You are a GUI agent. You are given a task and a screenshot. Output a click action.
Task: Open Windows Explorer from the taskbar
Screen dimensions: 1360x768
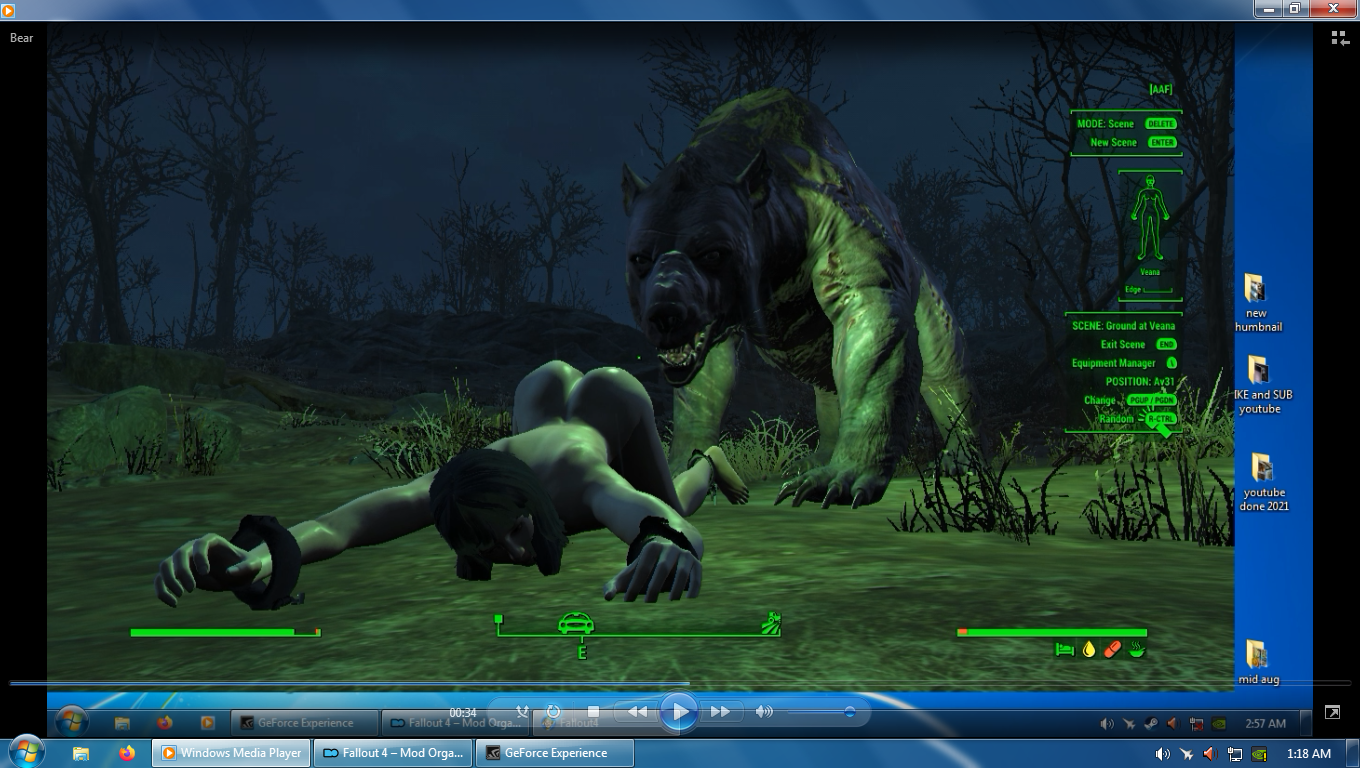(81, 753)
